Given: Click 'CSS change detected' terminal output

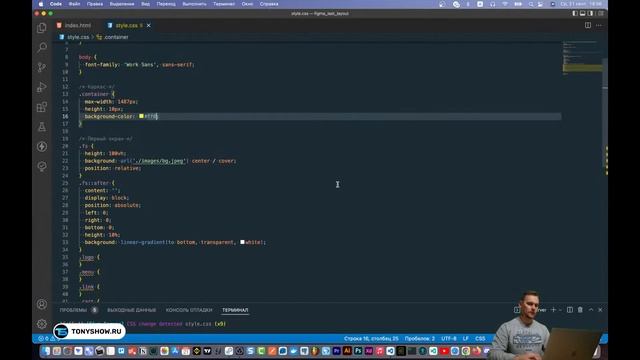Looking at the screenshot, I should click(x=154, y=324).
